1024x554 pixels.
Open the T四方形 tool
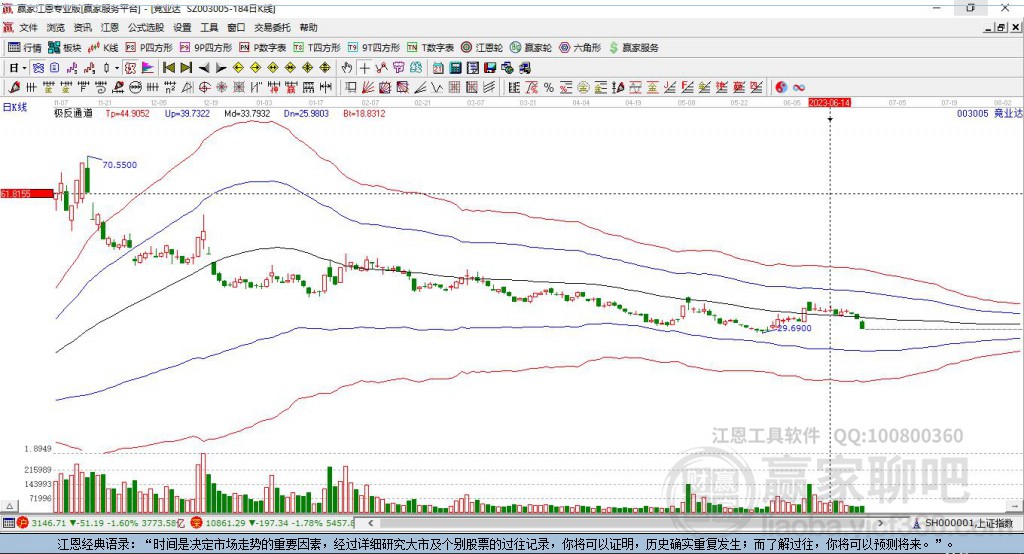point(317,48)
